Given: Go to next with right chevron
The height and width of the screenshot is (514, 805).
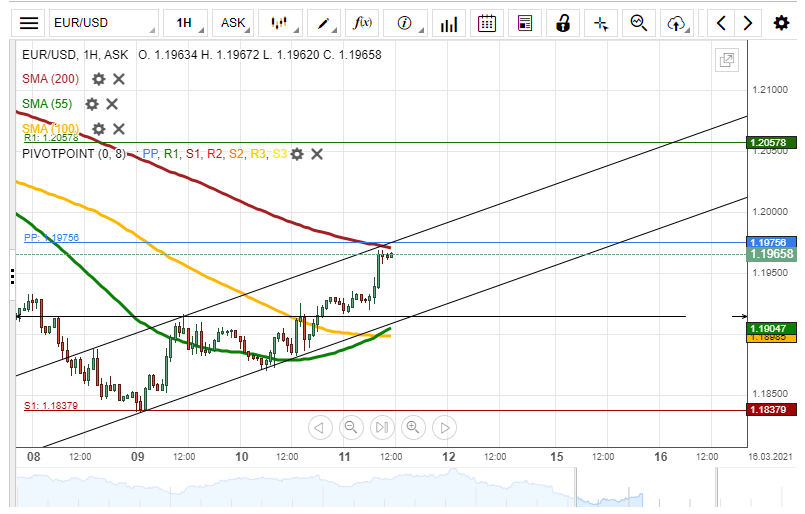Looking at the screenshot, I should pyautogui.click(x=748, y=23).
